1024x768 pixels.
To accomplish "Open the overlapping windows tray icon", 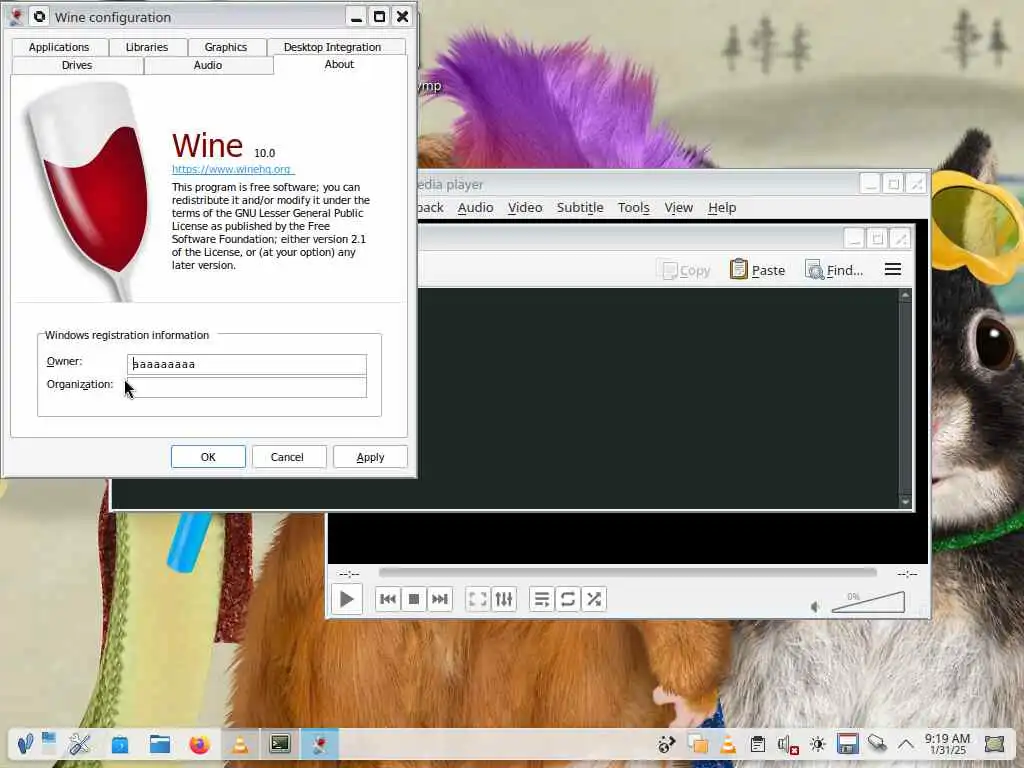I will tap(697, 744).
